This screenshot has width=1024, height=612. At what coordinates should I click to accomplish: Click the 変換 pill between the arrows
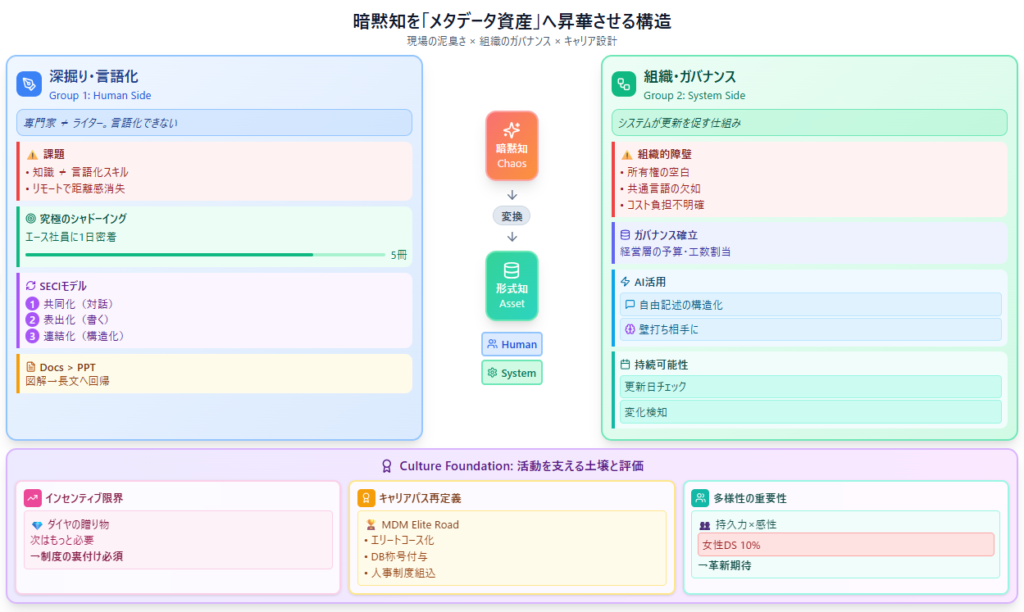pyautogui.click(x=511, y=216)
